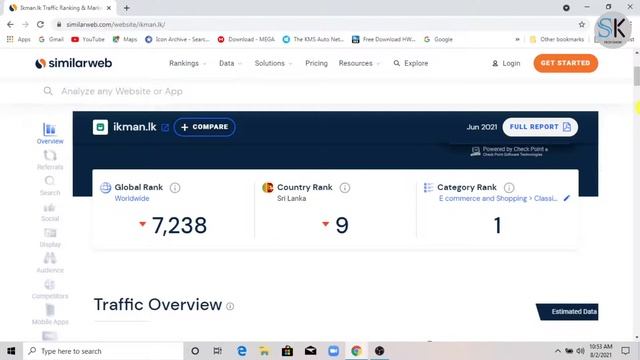Click the COMPARE button
The width and height of the screenshot is (640, 360).
204,127
